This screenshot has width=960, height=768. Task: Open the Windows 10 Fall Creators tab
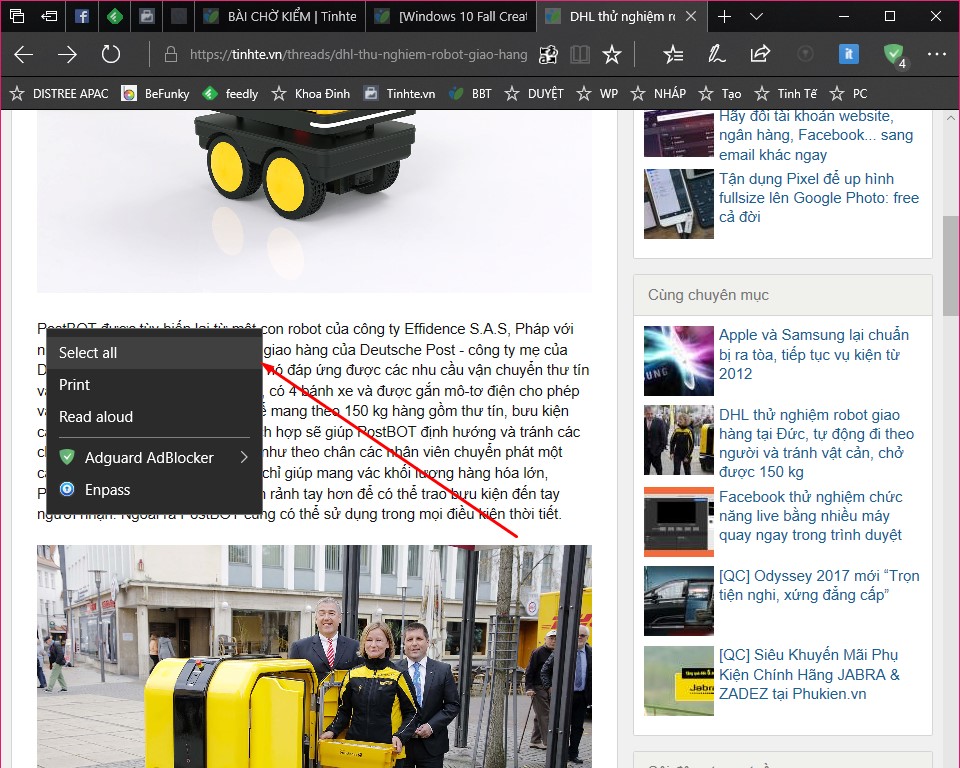(x=451, y=17)
